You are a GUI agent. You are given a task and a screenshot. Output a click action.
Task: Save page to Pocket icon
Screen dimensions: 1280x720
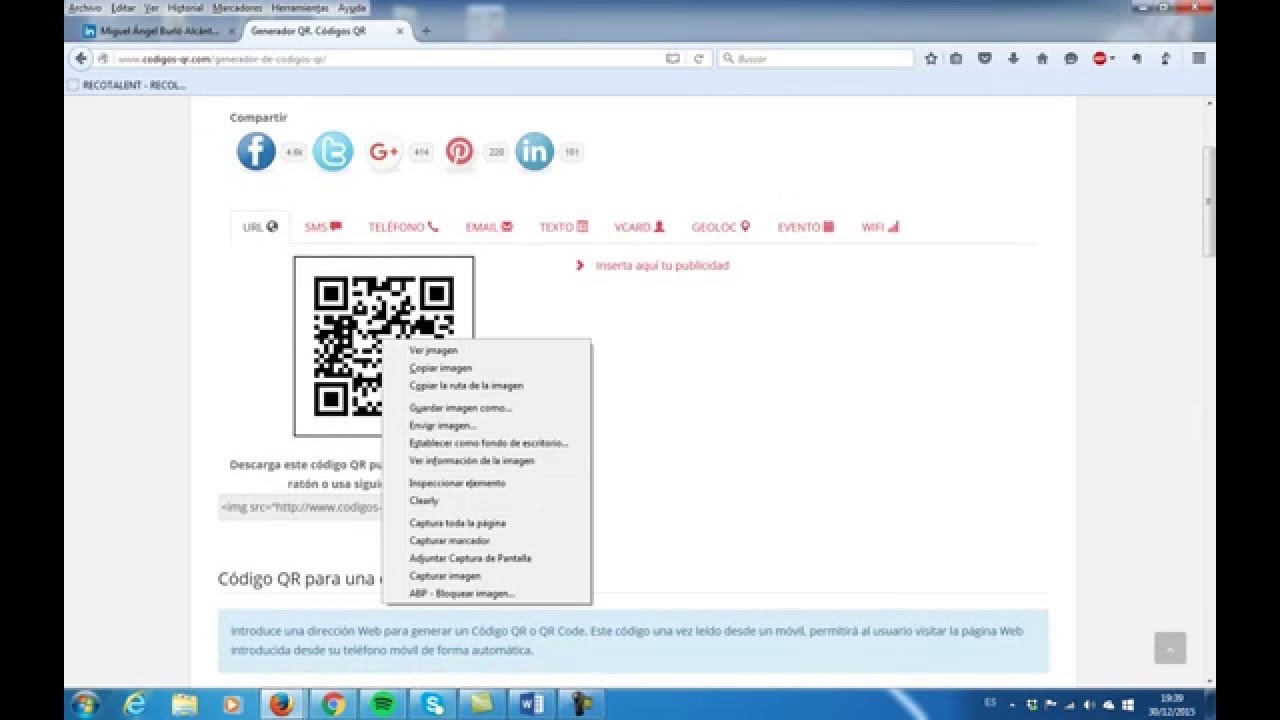click(x=984, y=59)
